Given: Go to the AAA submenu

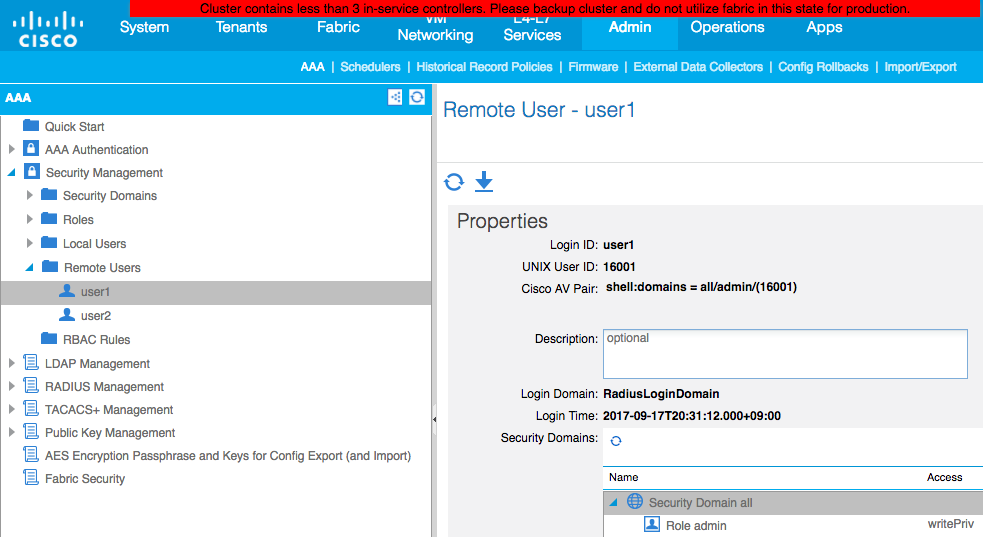Looking at the screenshot, I should point(312,67).
